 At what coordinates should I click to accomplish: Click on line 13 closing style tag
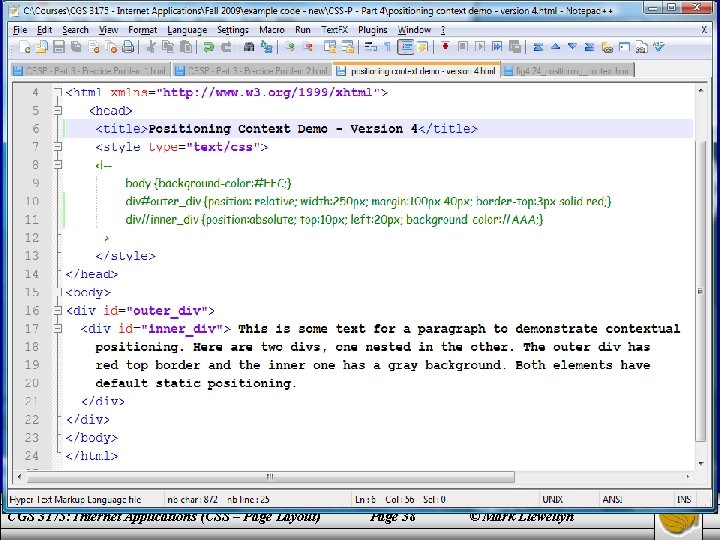(125, 256)
